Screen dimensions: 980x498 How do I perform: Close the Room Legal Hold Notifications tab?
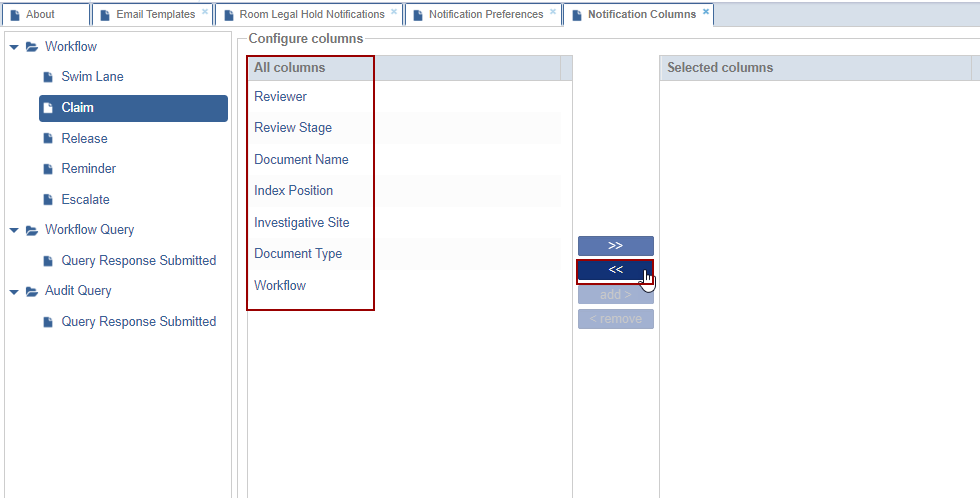pyautogui.click(x=394, y=12)
